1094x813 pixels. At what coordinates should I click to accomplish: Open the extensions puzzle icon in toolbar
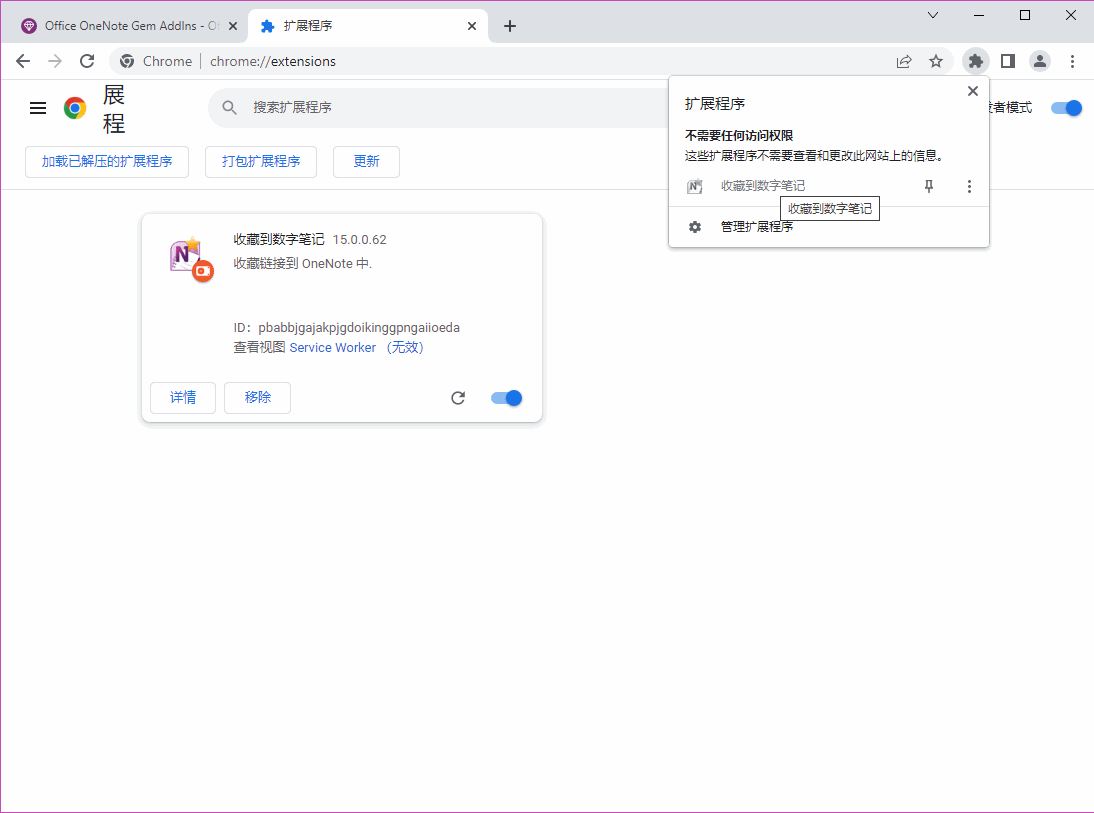pyautogui.click(x=975, y=61)
